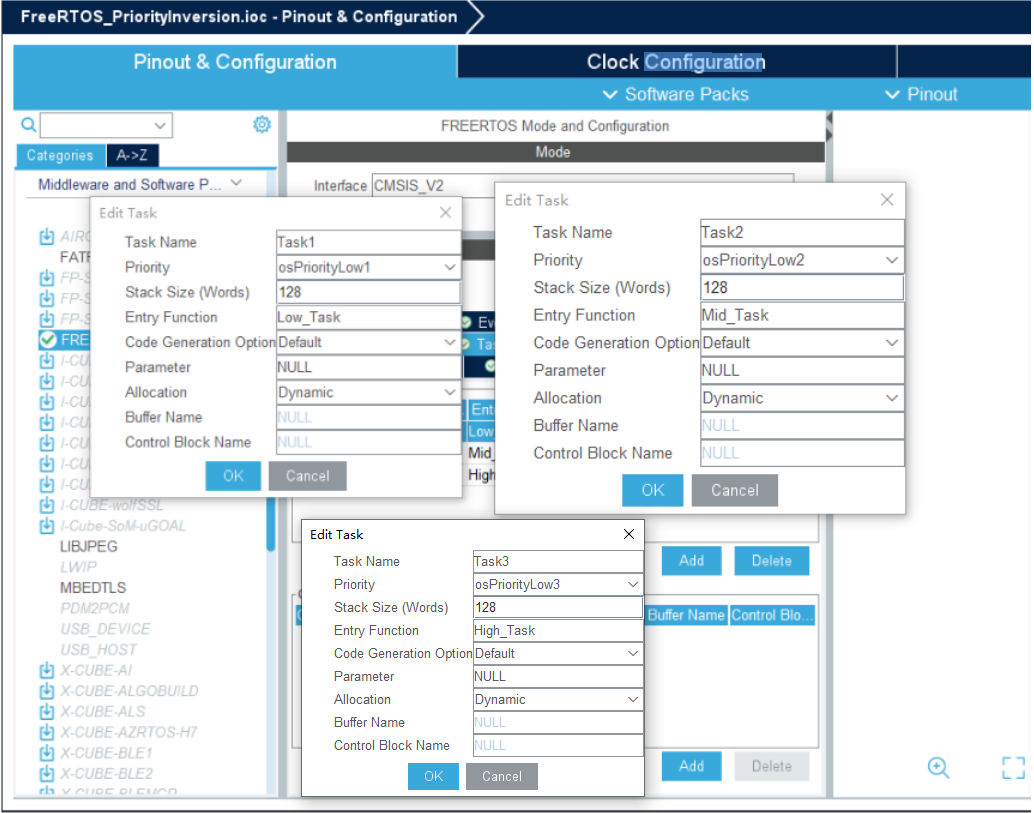Click download icon next to I-CUBE-wolfSSL
The height and width of the screenshot is (813, 1034).
[x=46, y=505]
